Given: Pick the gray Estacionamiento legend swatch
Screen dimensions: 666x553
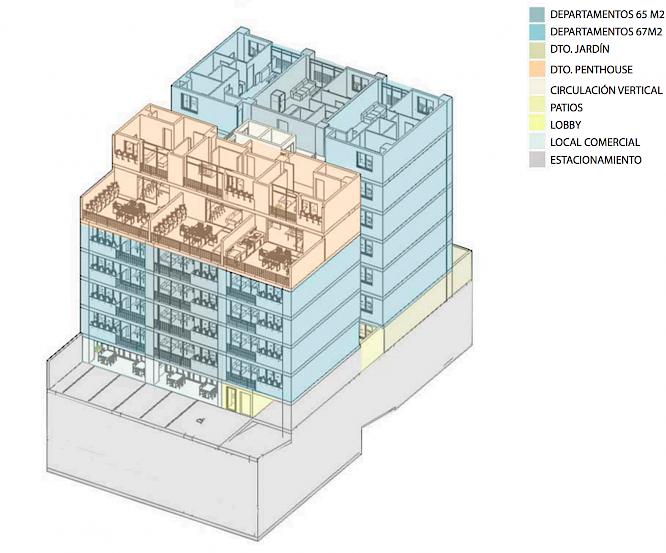Looking at the screenshot, I should click(x=537, y=160).
